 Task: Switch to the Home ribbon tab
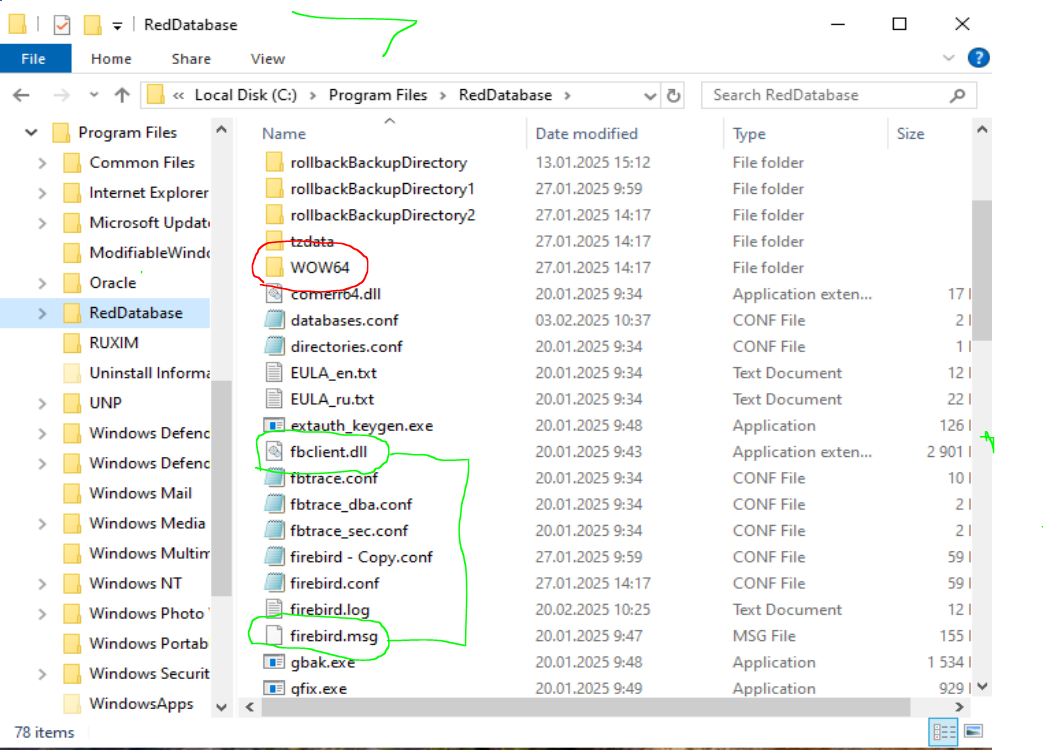click(111, 59)
